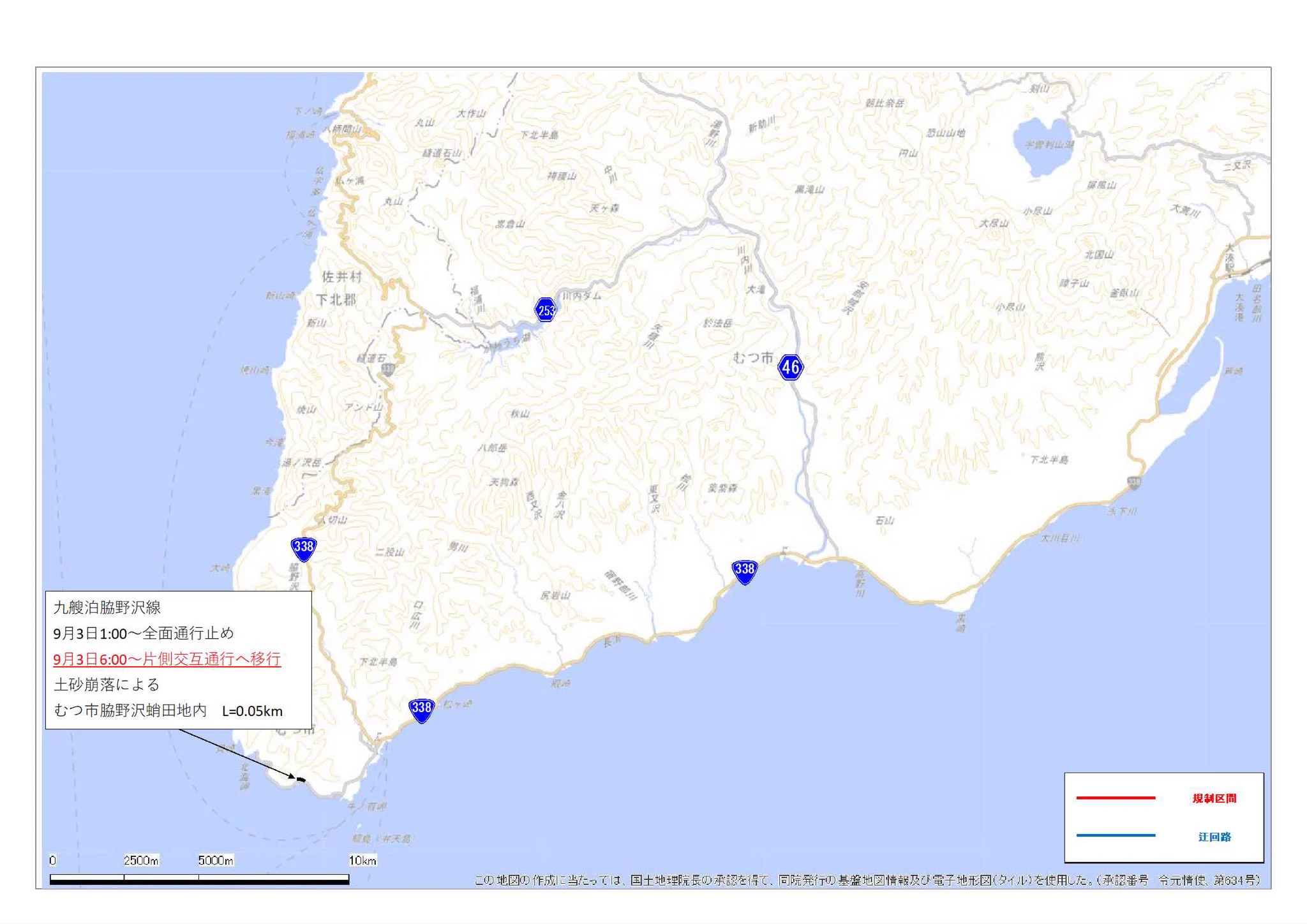Viewport: 1307px width, 924px height.
Task: Click the 宇曽利山湖 lake label
Action: 1049,145
